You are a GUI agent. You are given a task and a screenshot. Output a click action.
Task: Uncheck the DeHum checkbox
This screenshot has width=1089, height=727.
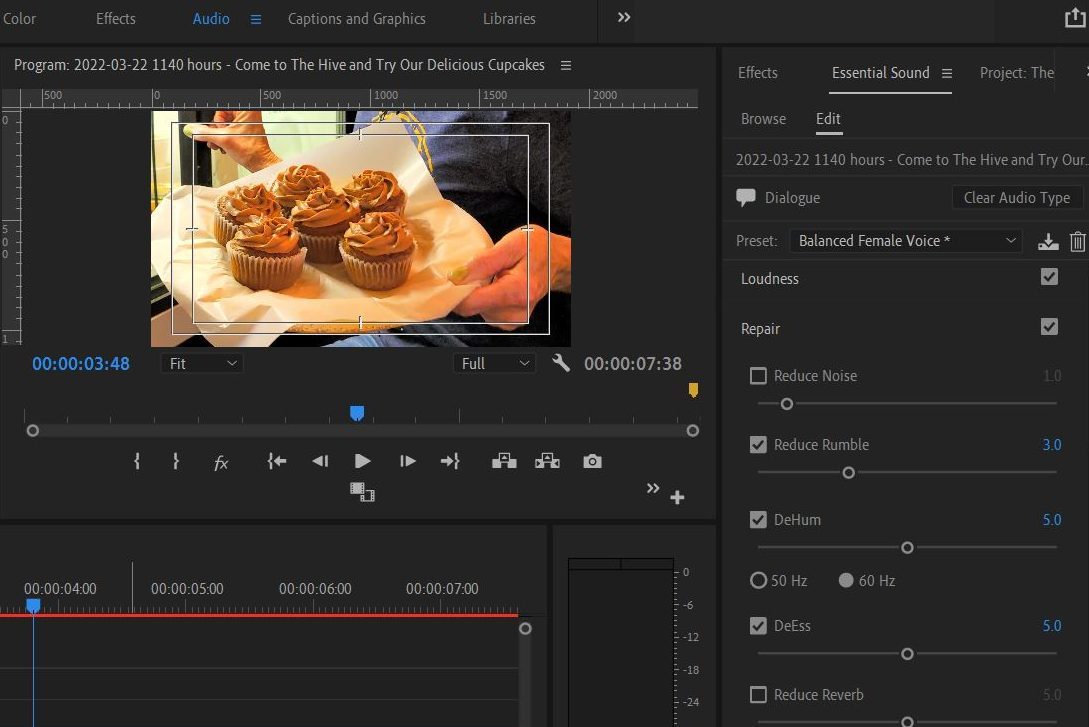point(758,519)
